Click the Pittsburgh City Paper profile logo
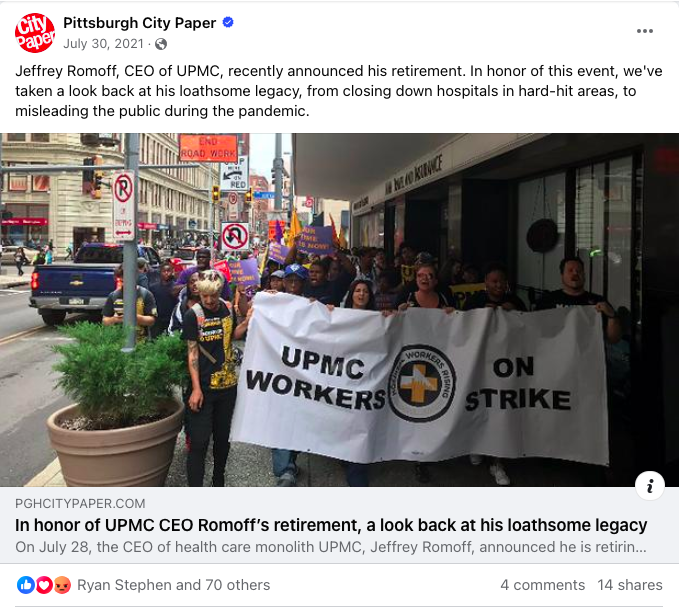Viewport: 679px width, 608px height. point(35,33)
